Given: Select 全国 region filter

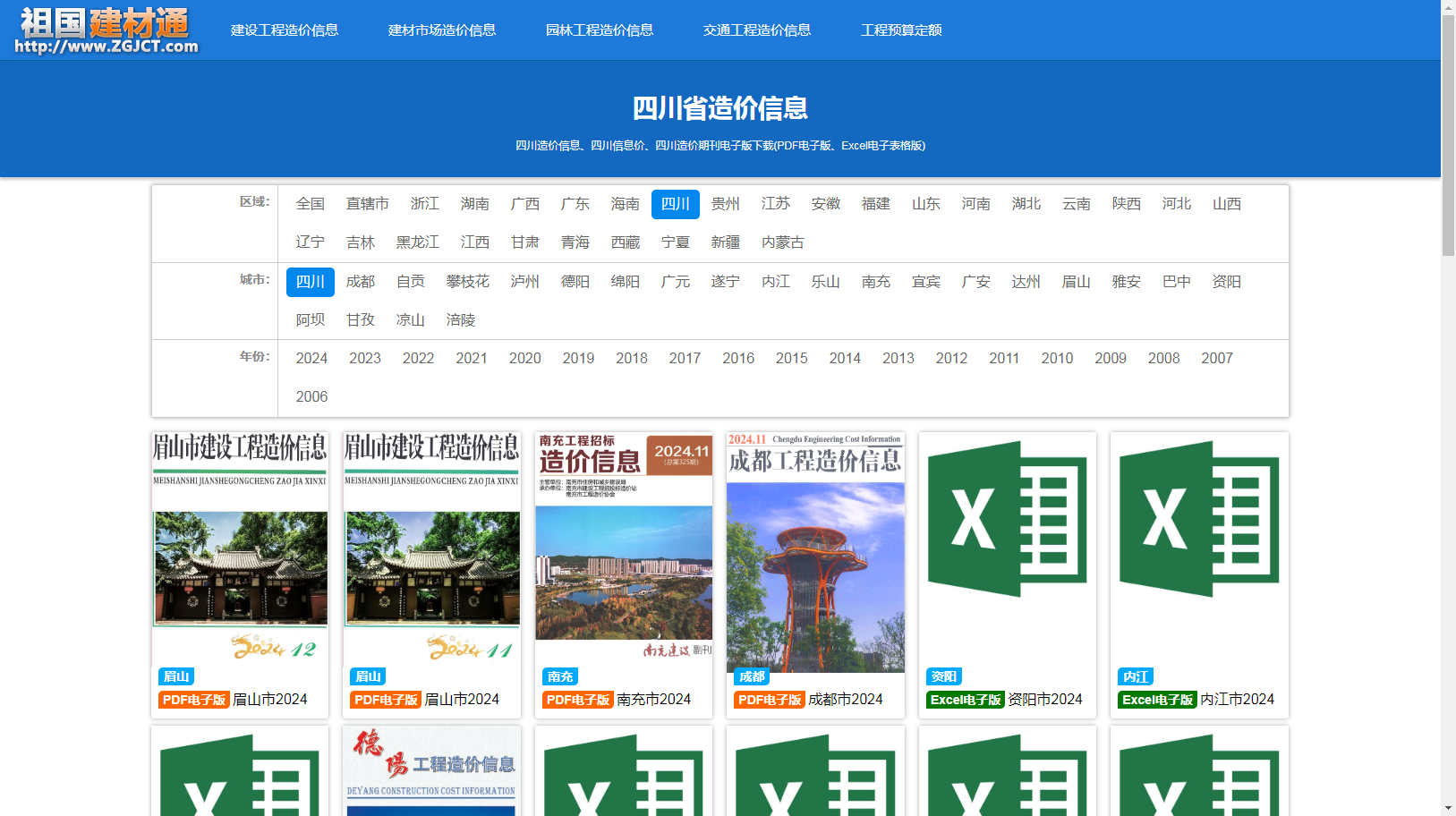Looking at the screenshot, I should click(x=311, y=204).
